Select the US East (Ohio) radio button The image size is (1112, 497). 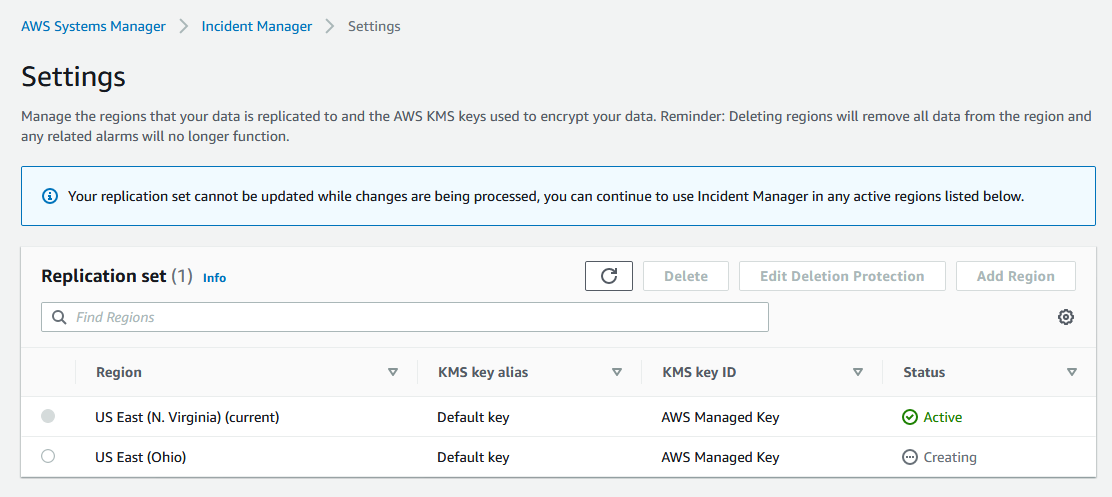[x=48, y=457]
